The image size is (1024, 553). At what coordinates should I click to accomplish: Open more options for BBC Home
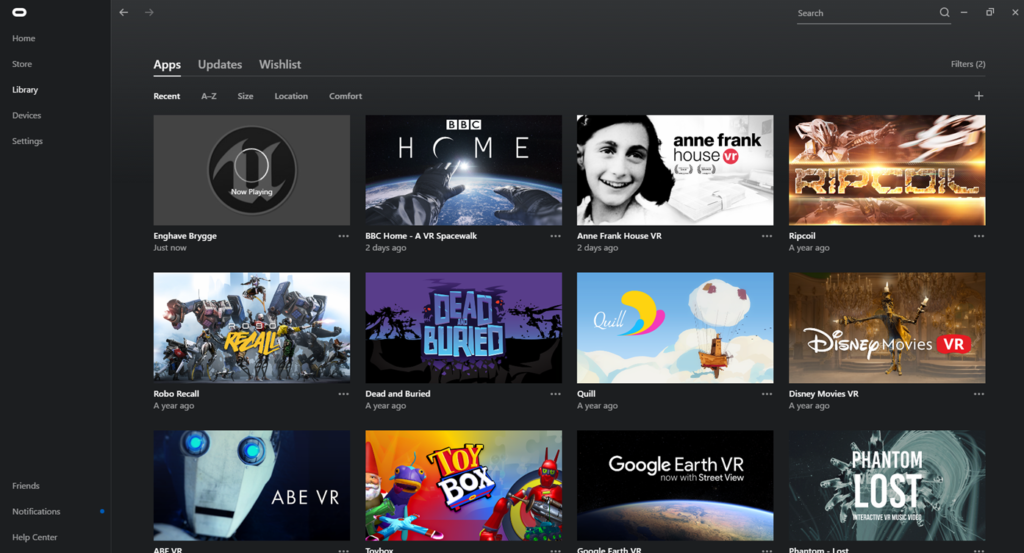pos(555,236)
